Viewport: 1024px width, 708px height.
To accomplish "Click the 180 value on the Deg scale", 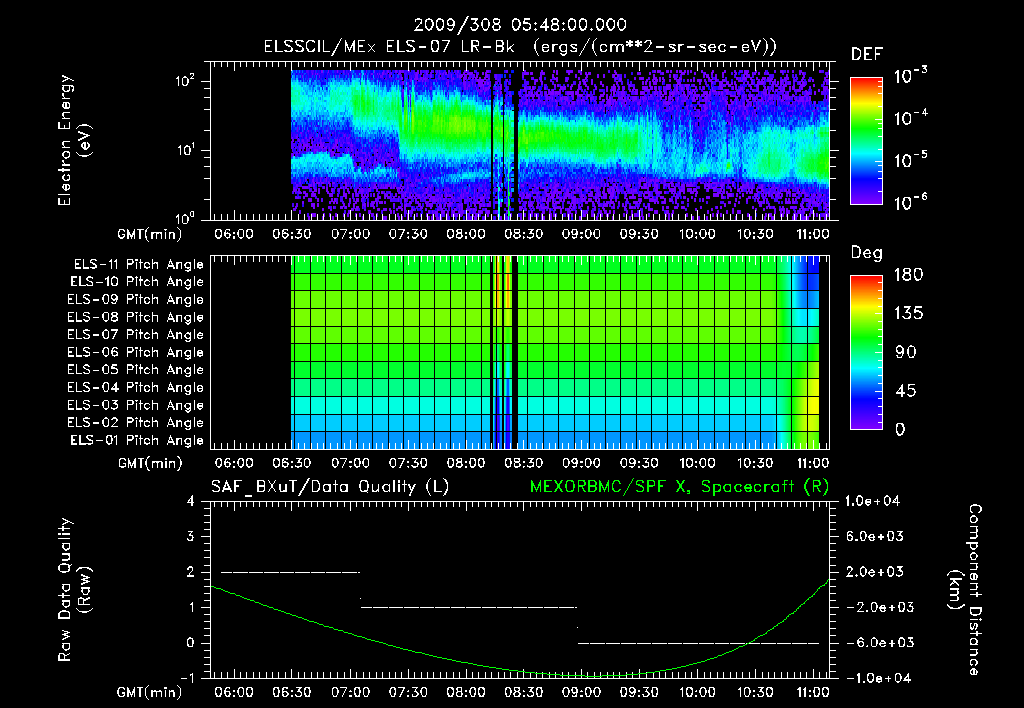I will point(908,275).
